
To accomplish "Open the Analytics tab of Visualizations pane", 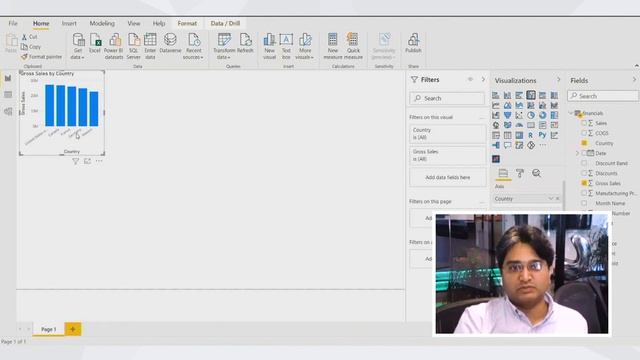I will pos(536,173).
